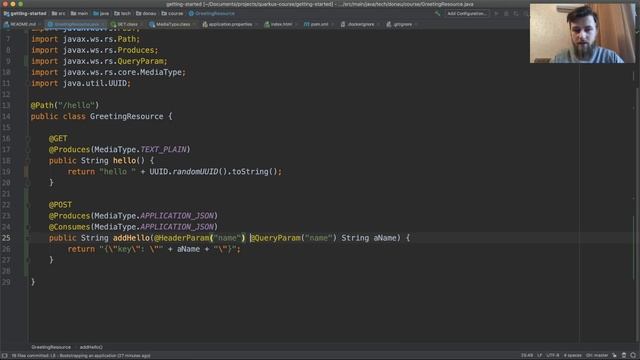Click the commit status message in status bar
This screenshot has width=640, height=360.
coord(81,356)
